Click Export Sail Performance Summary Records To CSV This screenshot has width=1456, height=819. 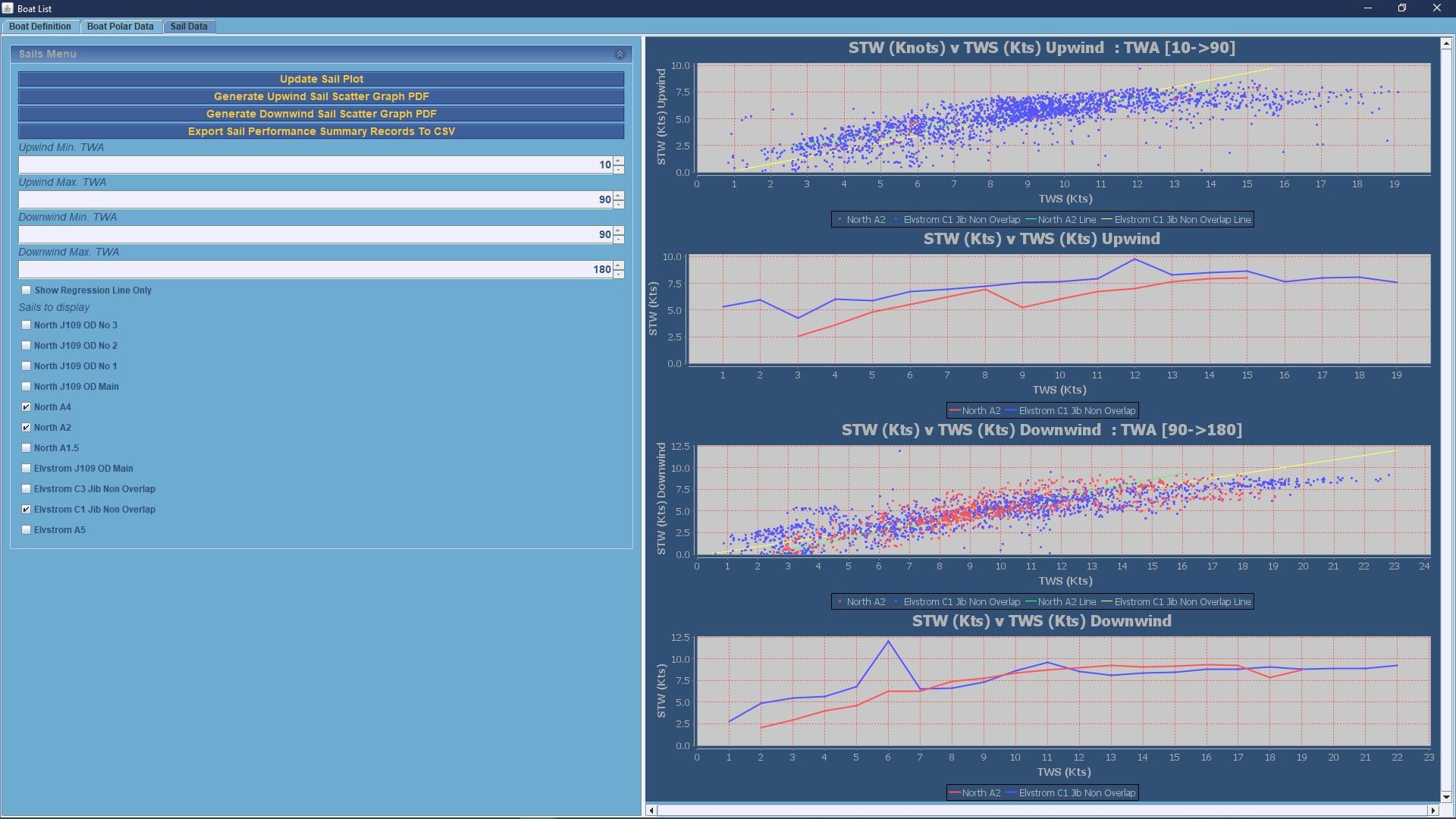pos(321,131)
